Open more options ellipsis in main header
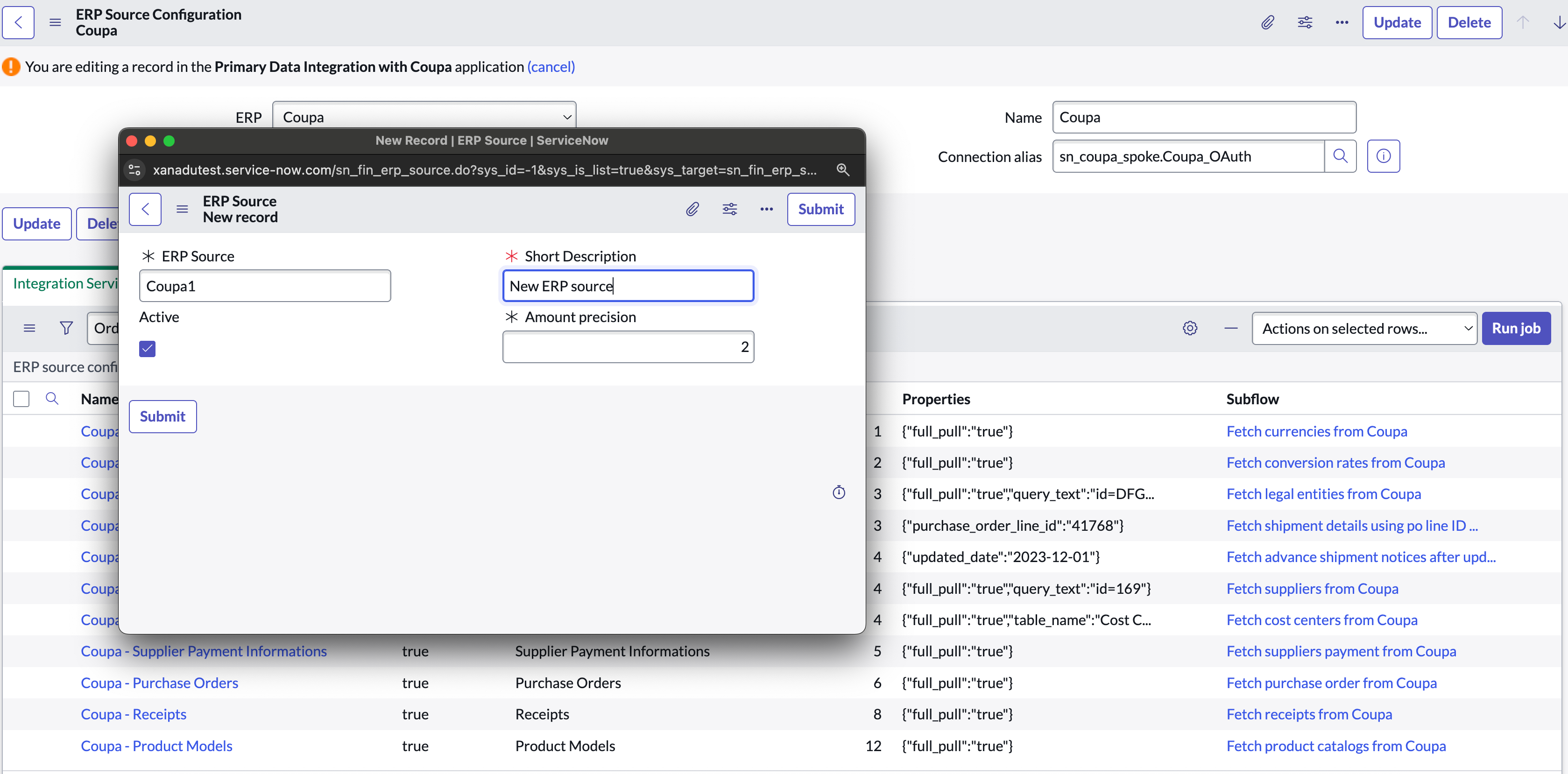 pos(1342,22)
